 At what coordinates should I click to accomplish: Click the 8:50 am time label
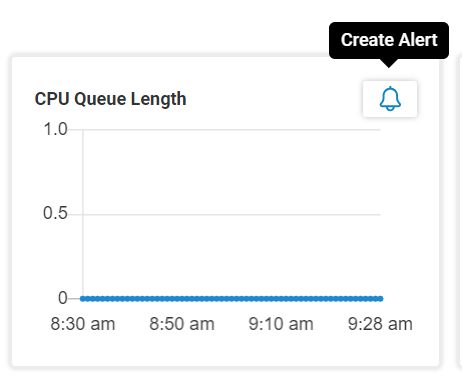[182, 324]
